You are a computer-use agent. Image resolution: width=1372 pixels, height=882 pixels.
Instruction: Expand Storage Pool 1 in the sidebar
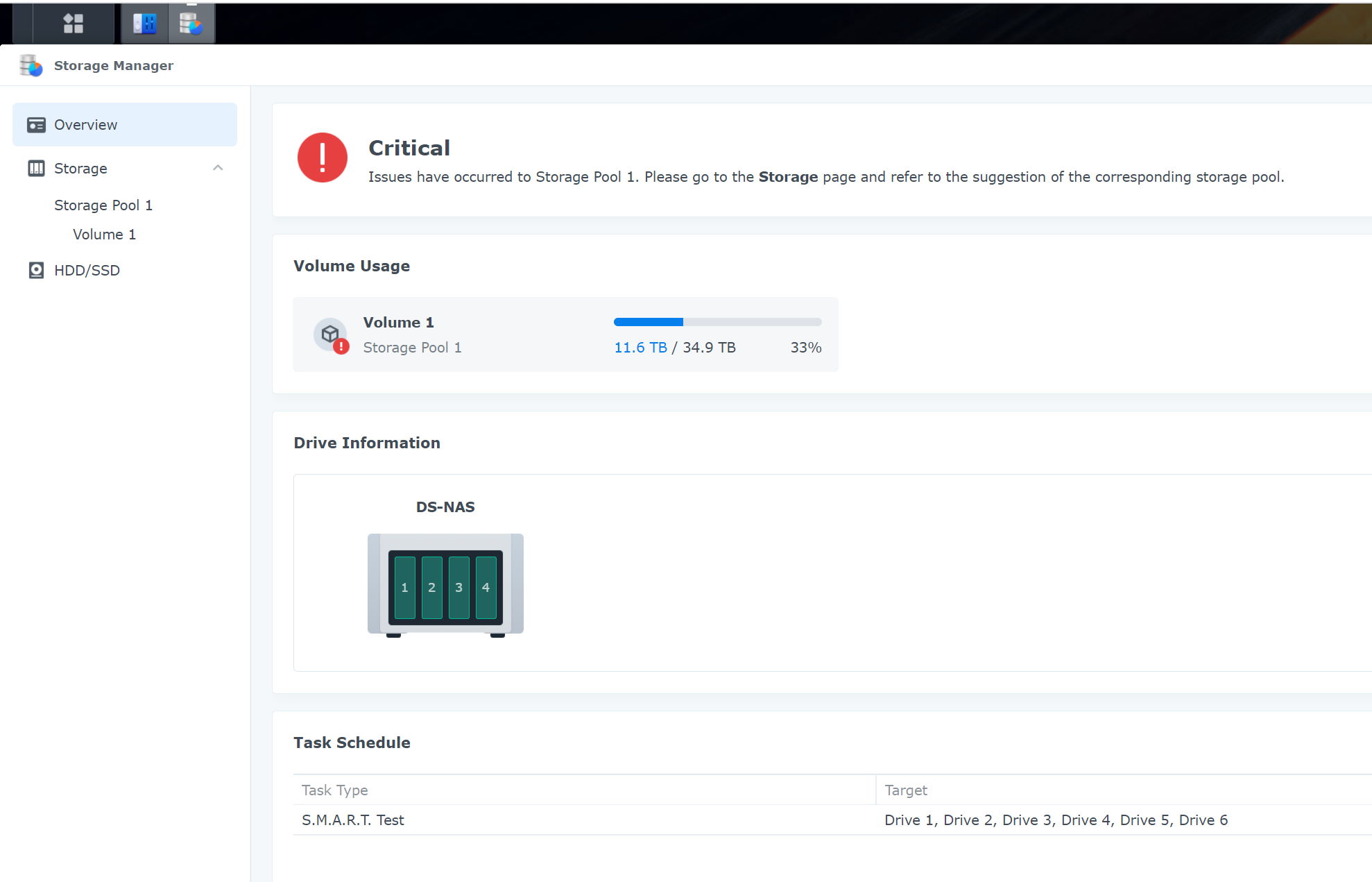click(x=103, y=205)
